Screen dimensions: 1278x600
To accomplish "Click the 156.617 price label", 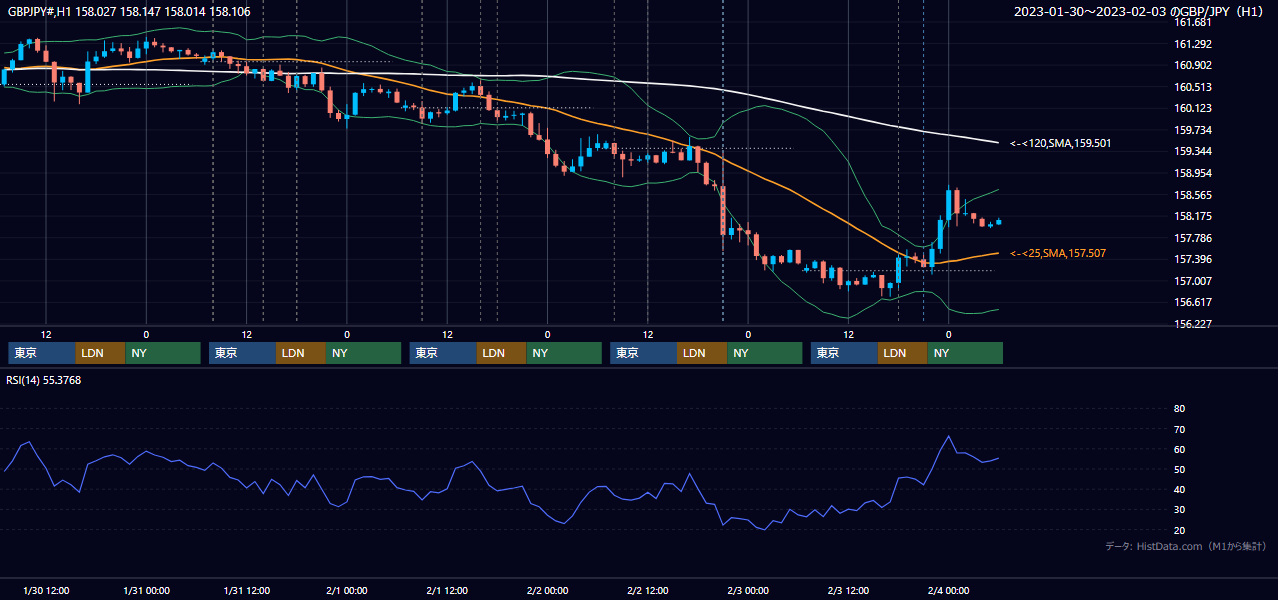I will (x=1192, y=302).
